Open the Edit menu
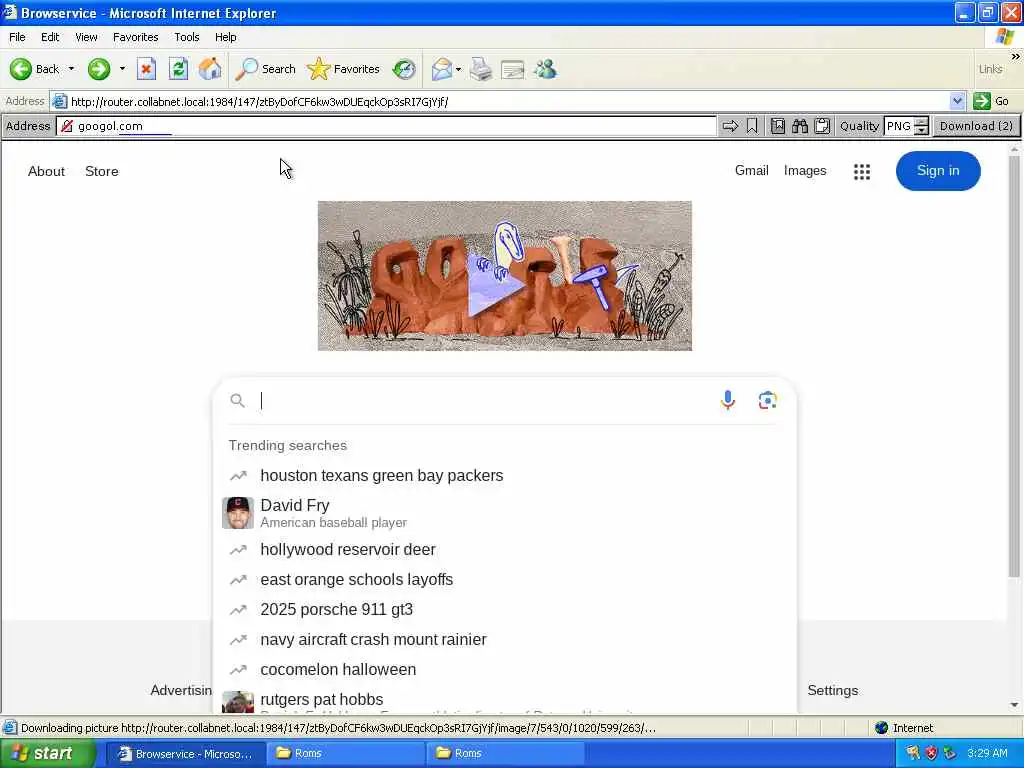The width and height of the screenshot is (1024, 768). (x=50, y=37)
